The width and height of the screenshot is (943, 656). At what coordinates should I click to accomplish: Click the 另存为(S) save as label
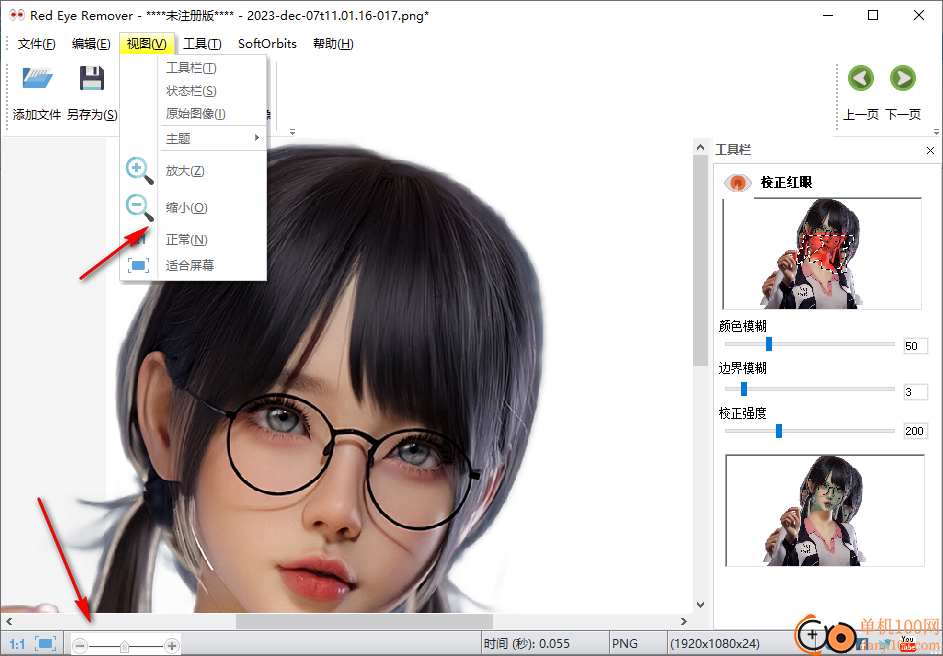(92, 115)
